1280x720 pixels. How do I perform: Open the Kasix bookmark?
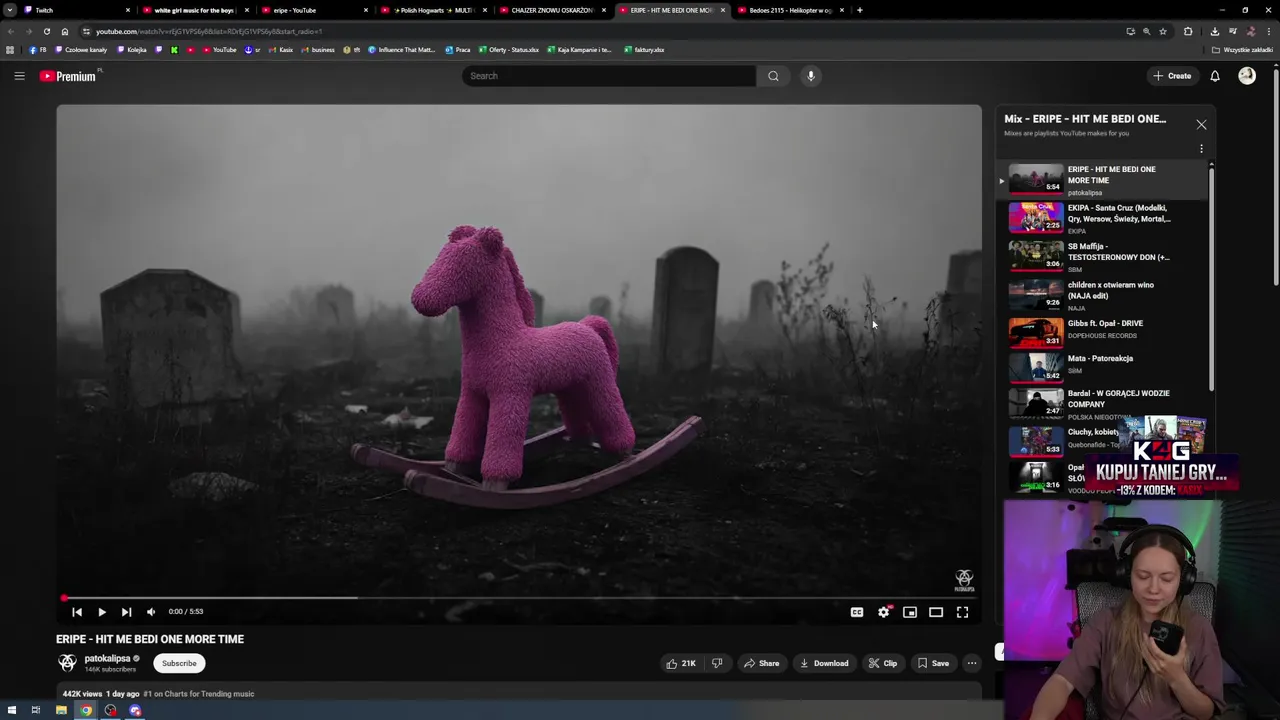tap(280, 50)
